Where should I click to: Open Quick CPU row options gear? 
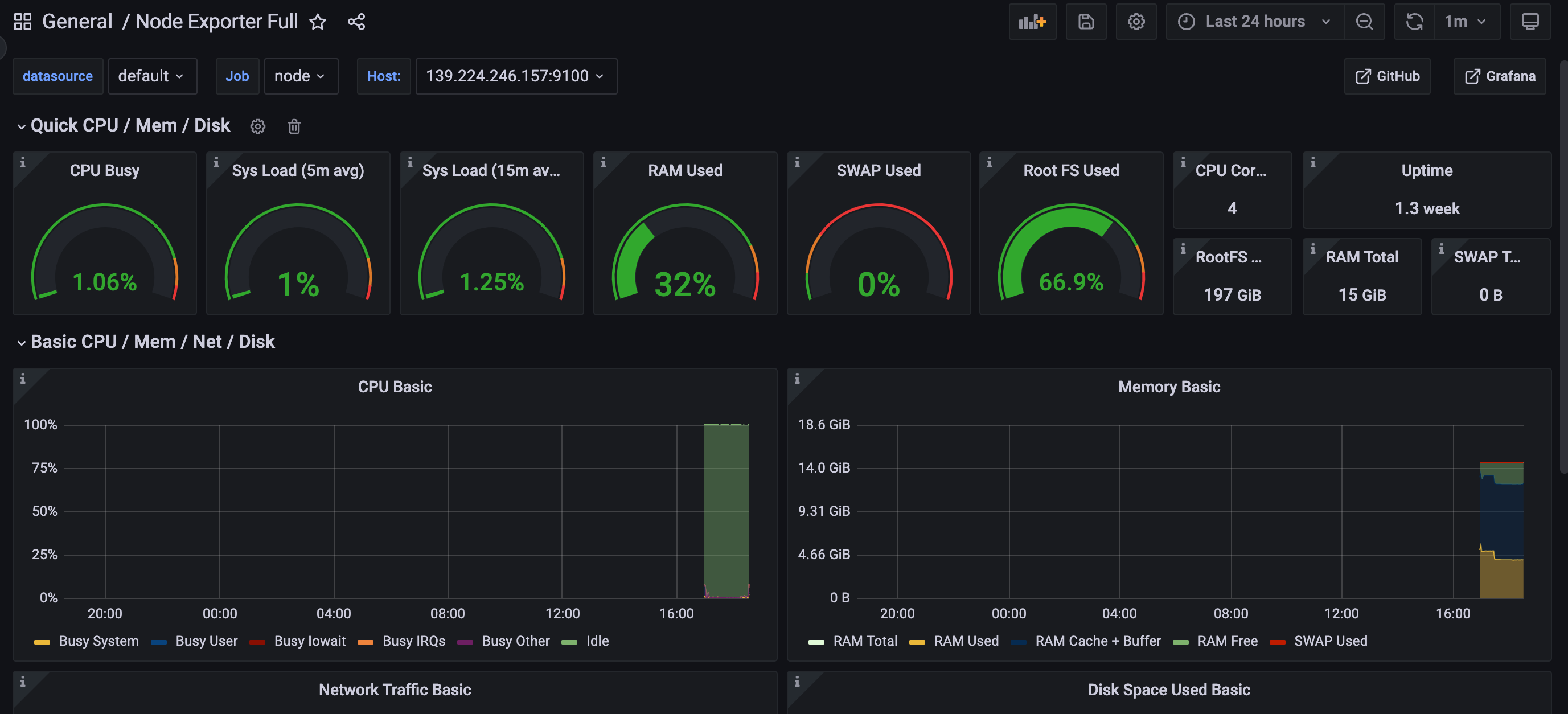tap(257, 126)
